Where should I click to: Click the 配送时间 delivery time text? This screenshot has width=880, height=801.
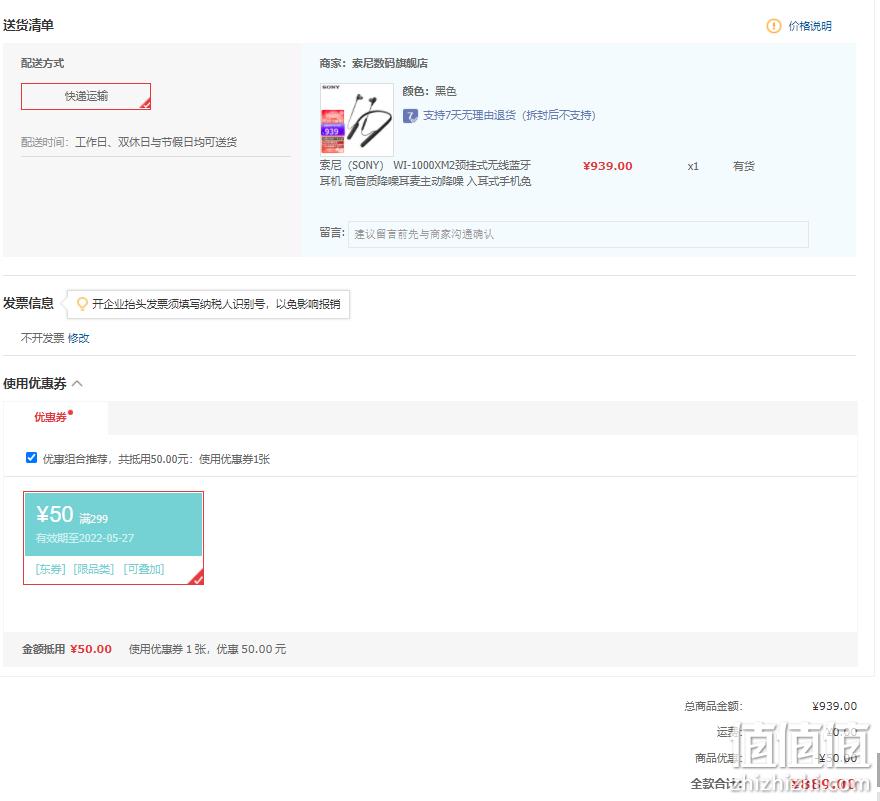[x=129, y=142]
